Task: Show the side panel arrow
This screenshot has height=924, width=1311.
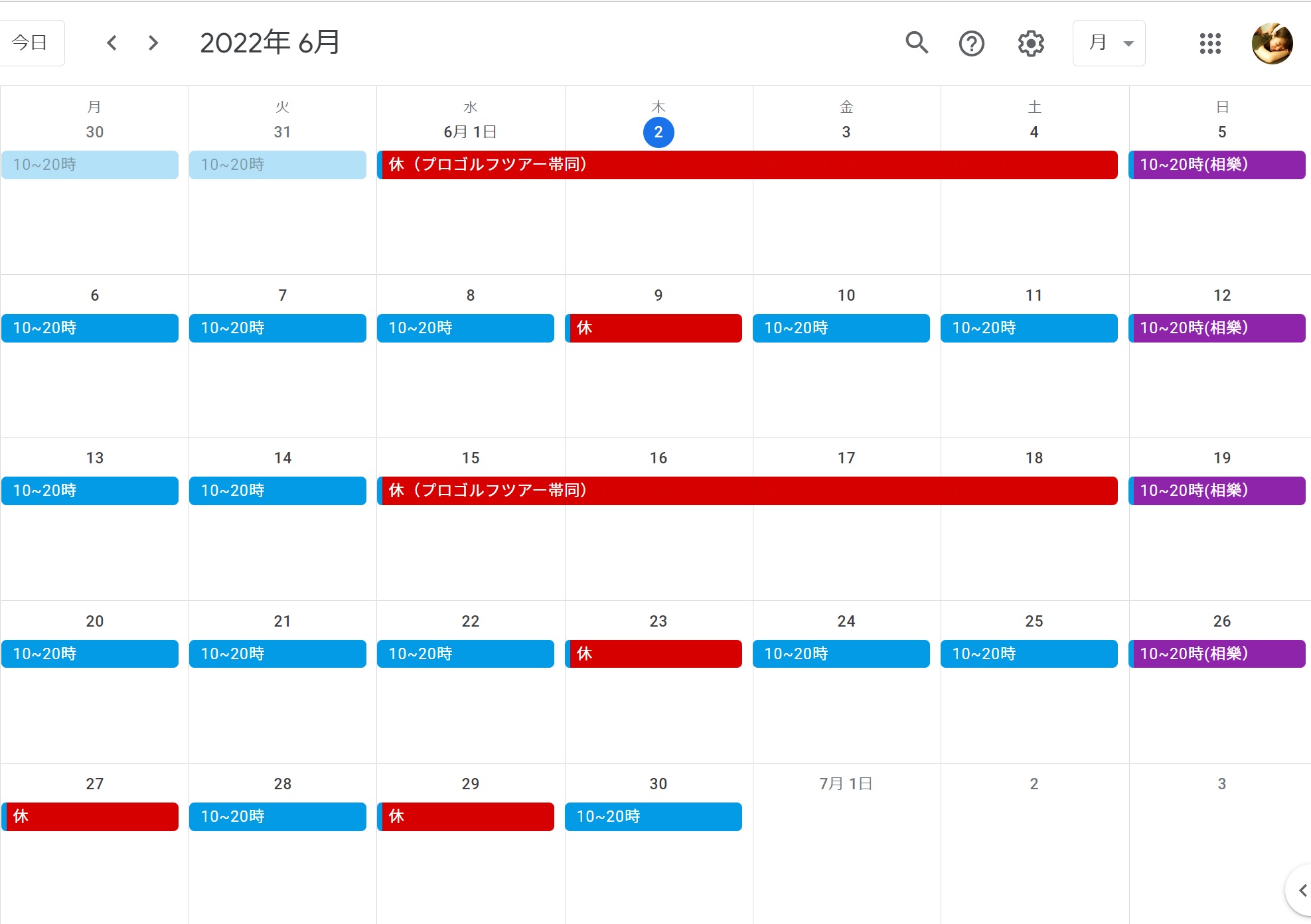Action: [1301, 890]
